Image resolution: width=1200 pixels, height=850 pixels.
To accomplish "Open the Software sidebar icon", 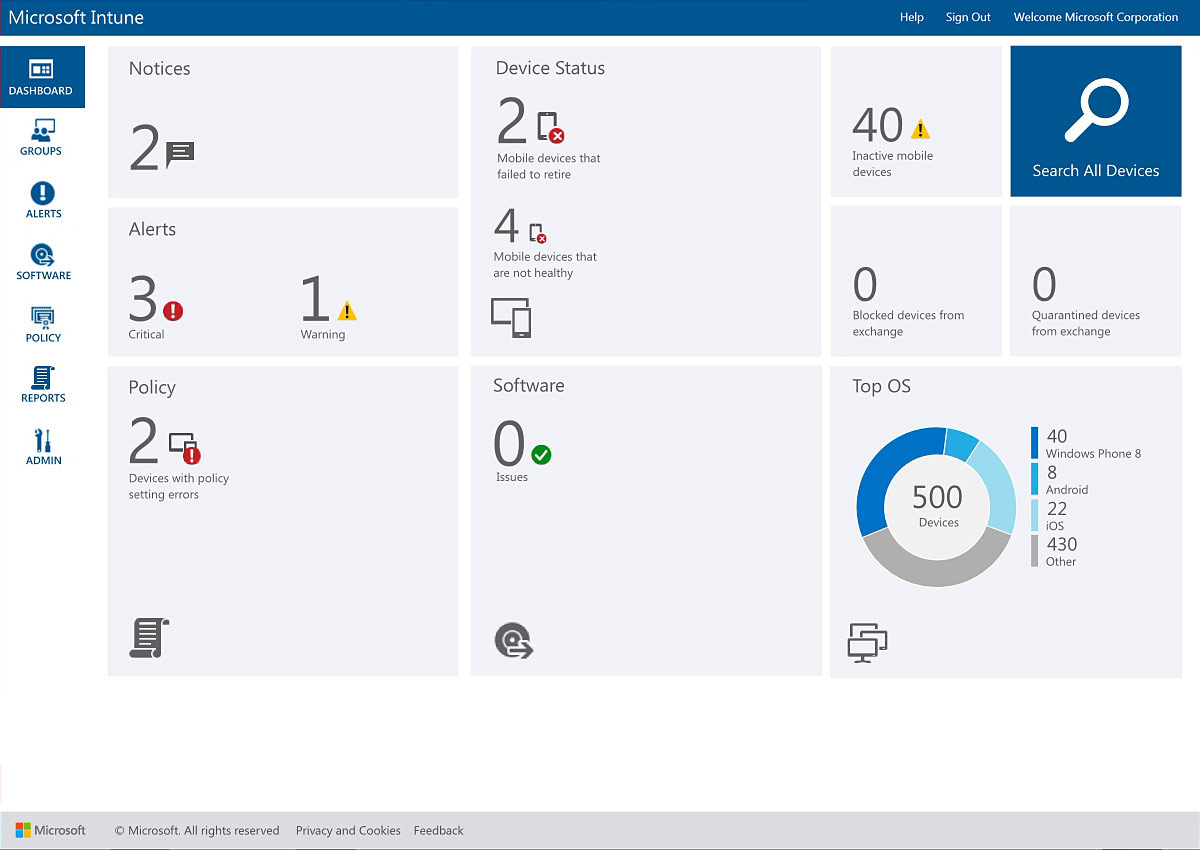I will (43, 255).
